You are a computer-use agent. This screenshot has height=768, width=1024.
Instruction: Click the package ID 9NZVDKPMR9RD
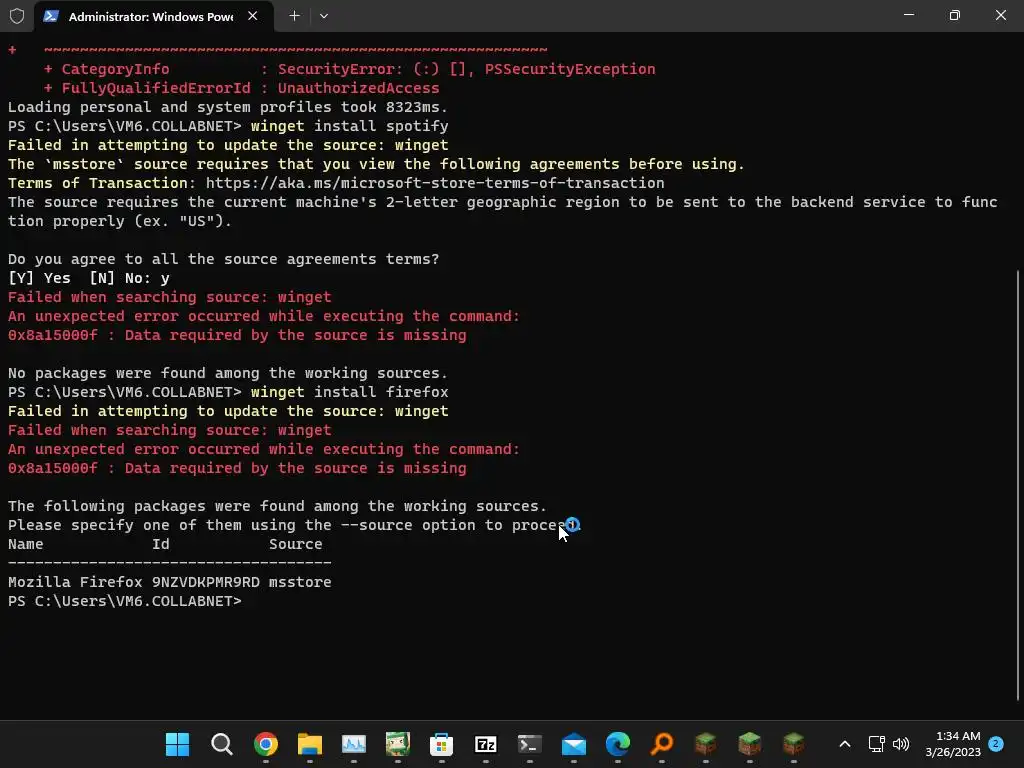[206, 582]
